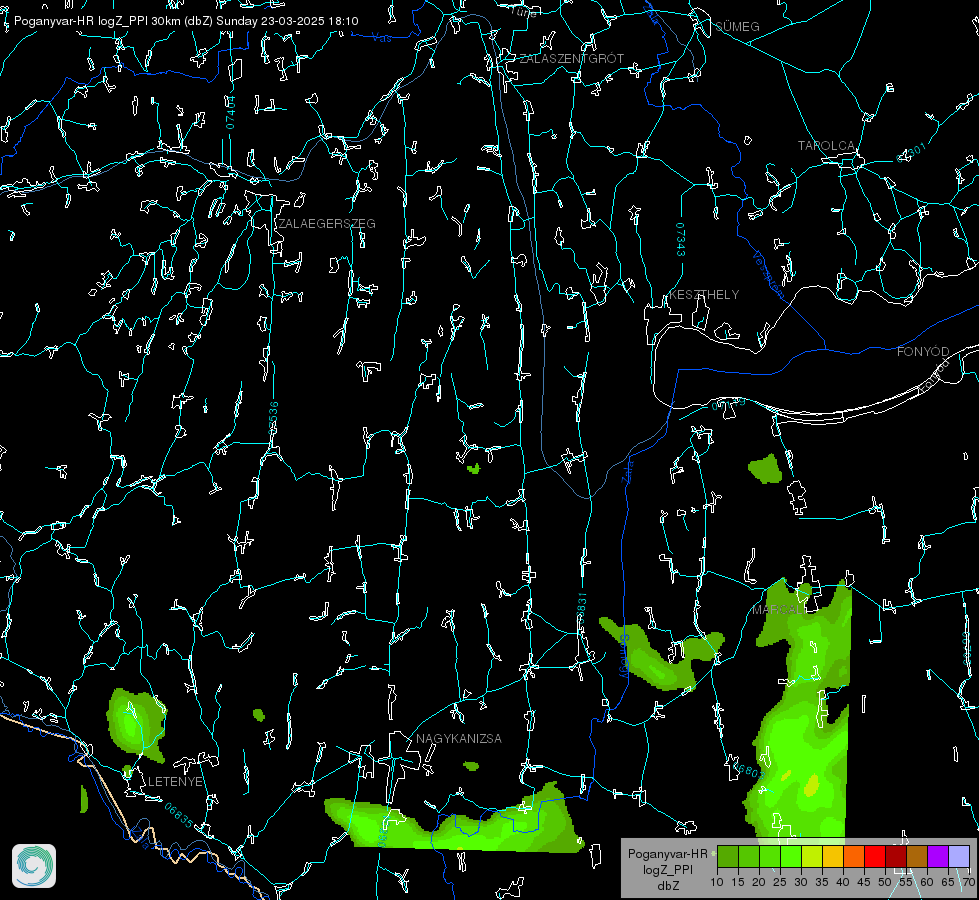Click the legend tick label 25
Viewport: 979px width, 900px height.
pyautogui.click(x=780, y=882)
